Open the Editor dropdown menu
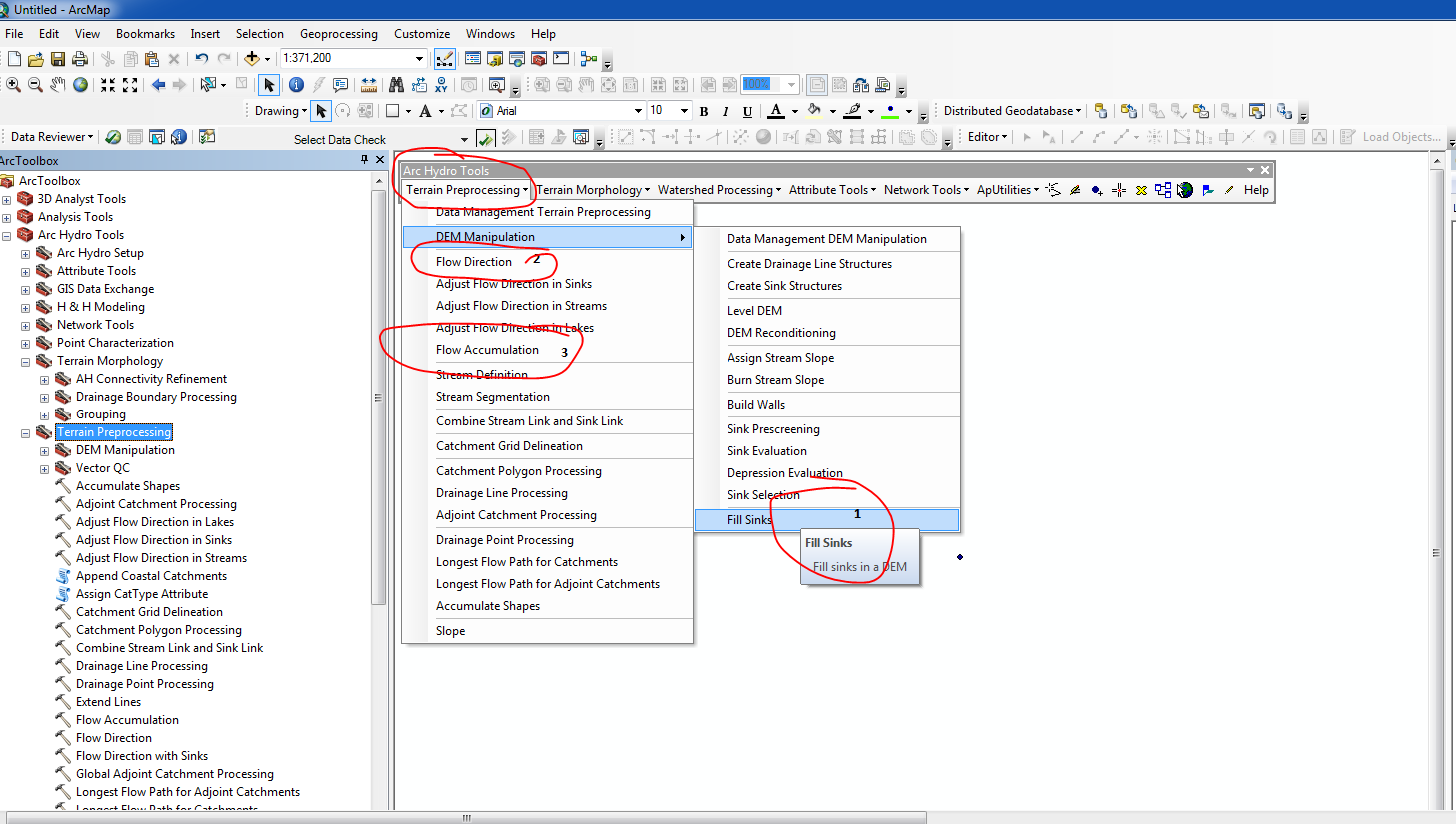 pos(987,137)
